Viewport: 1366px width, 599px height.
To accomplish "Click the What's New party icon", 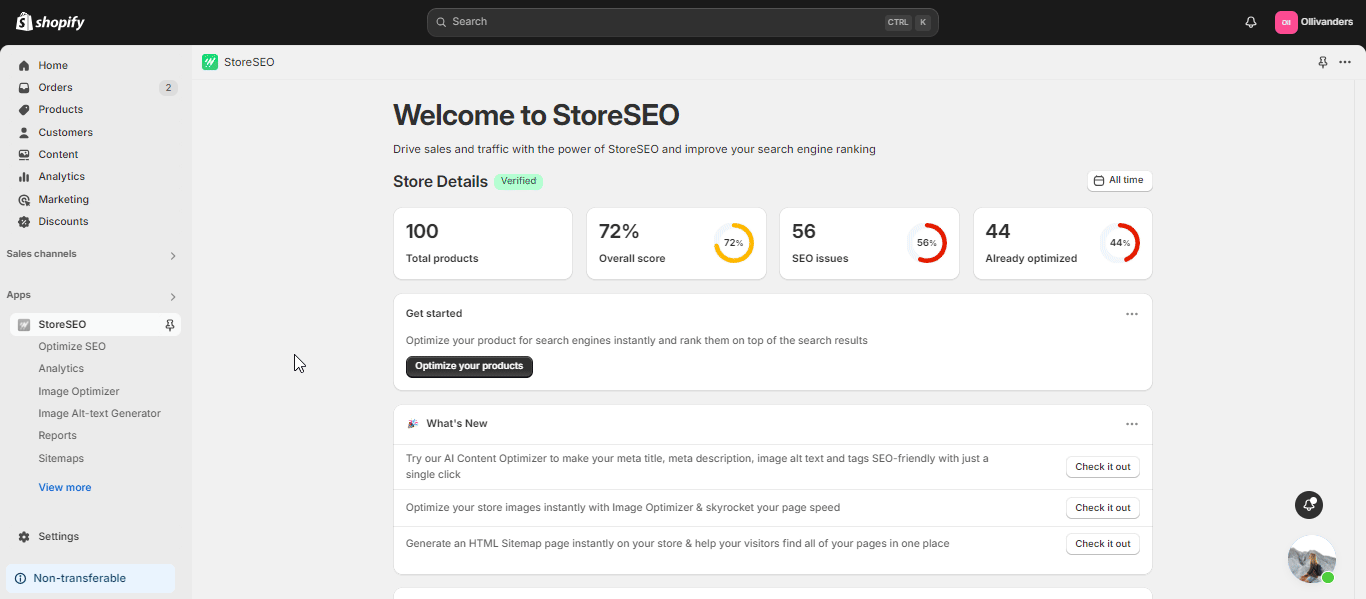I will [x=413, y=424].
